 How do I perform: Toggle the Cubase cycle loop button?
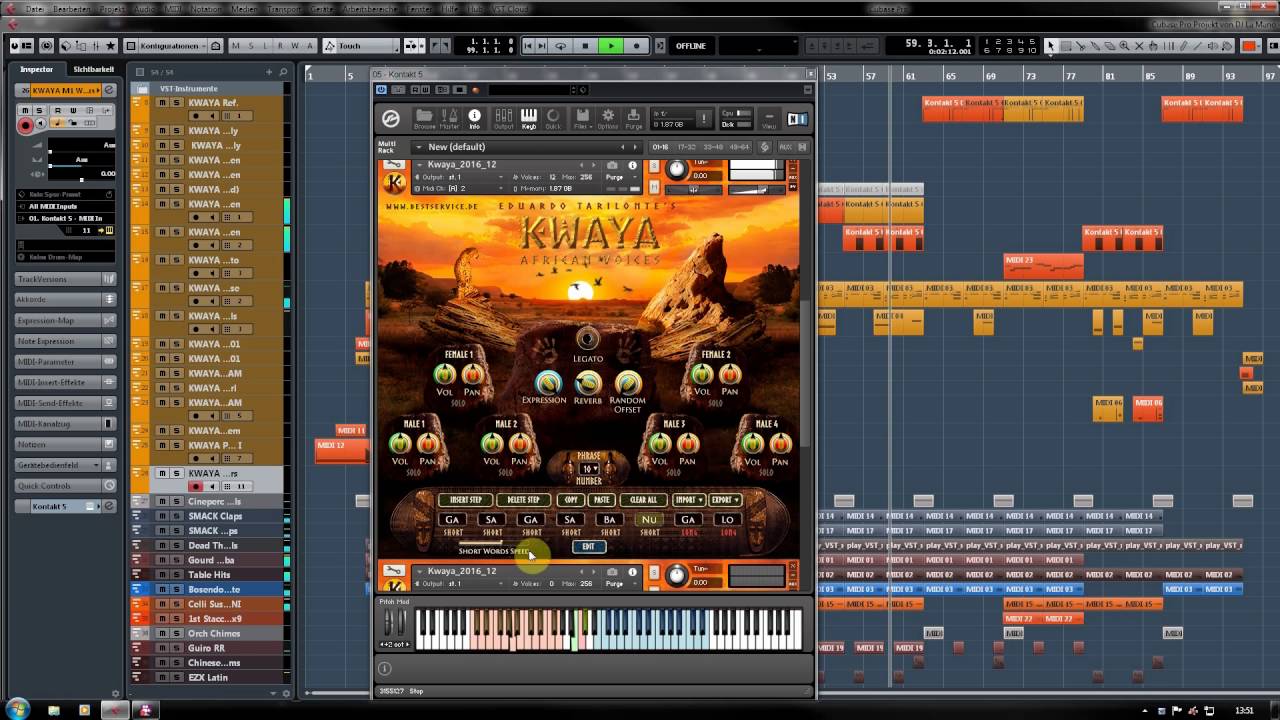tap(560, 46)
